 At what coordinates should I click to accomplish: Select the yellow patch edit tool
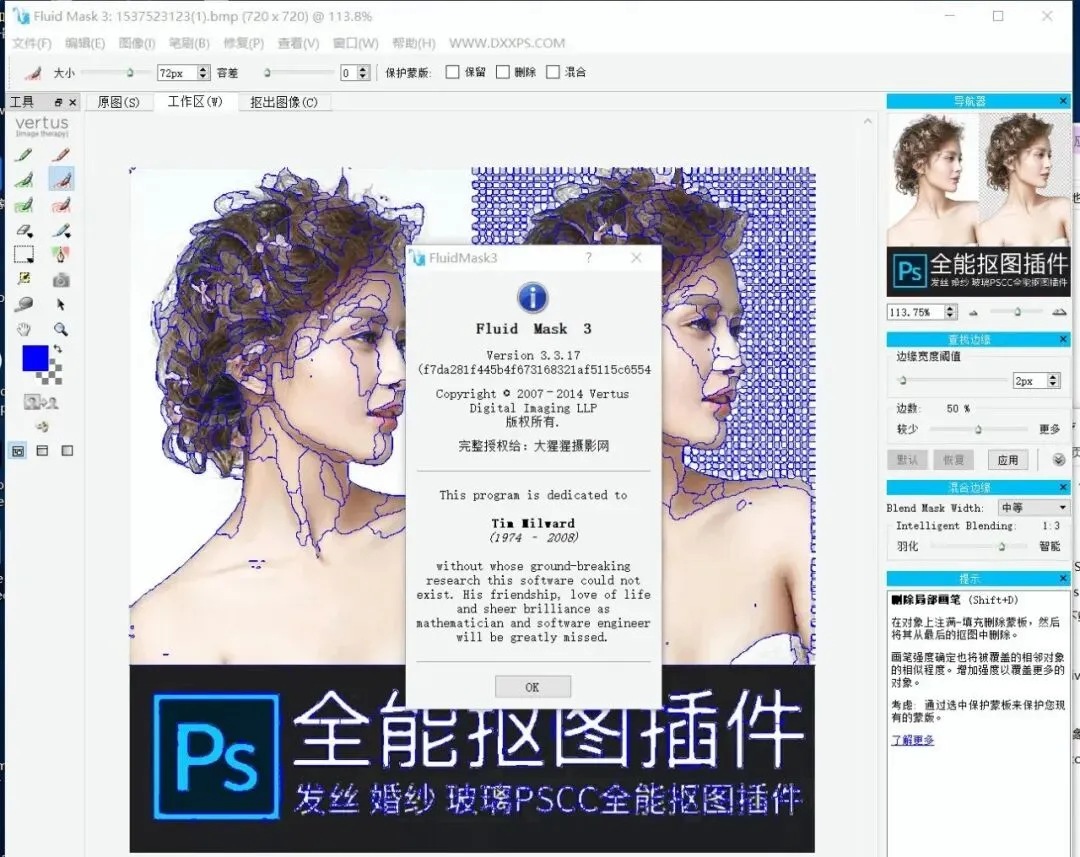[x=23, y=279]
